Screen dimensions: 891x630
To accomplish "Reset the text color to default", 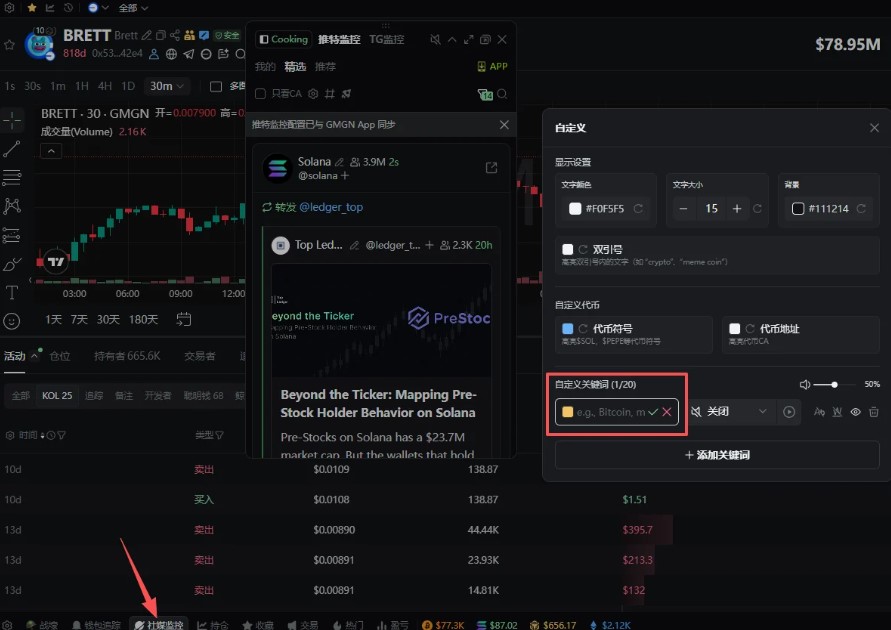I will pos(638,208).
